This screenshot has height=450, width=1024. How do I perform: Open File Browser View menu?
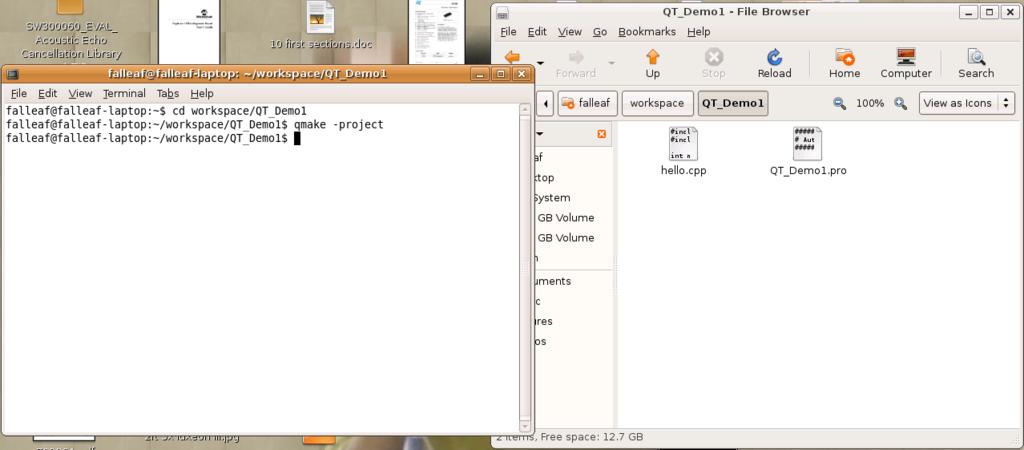569,31
